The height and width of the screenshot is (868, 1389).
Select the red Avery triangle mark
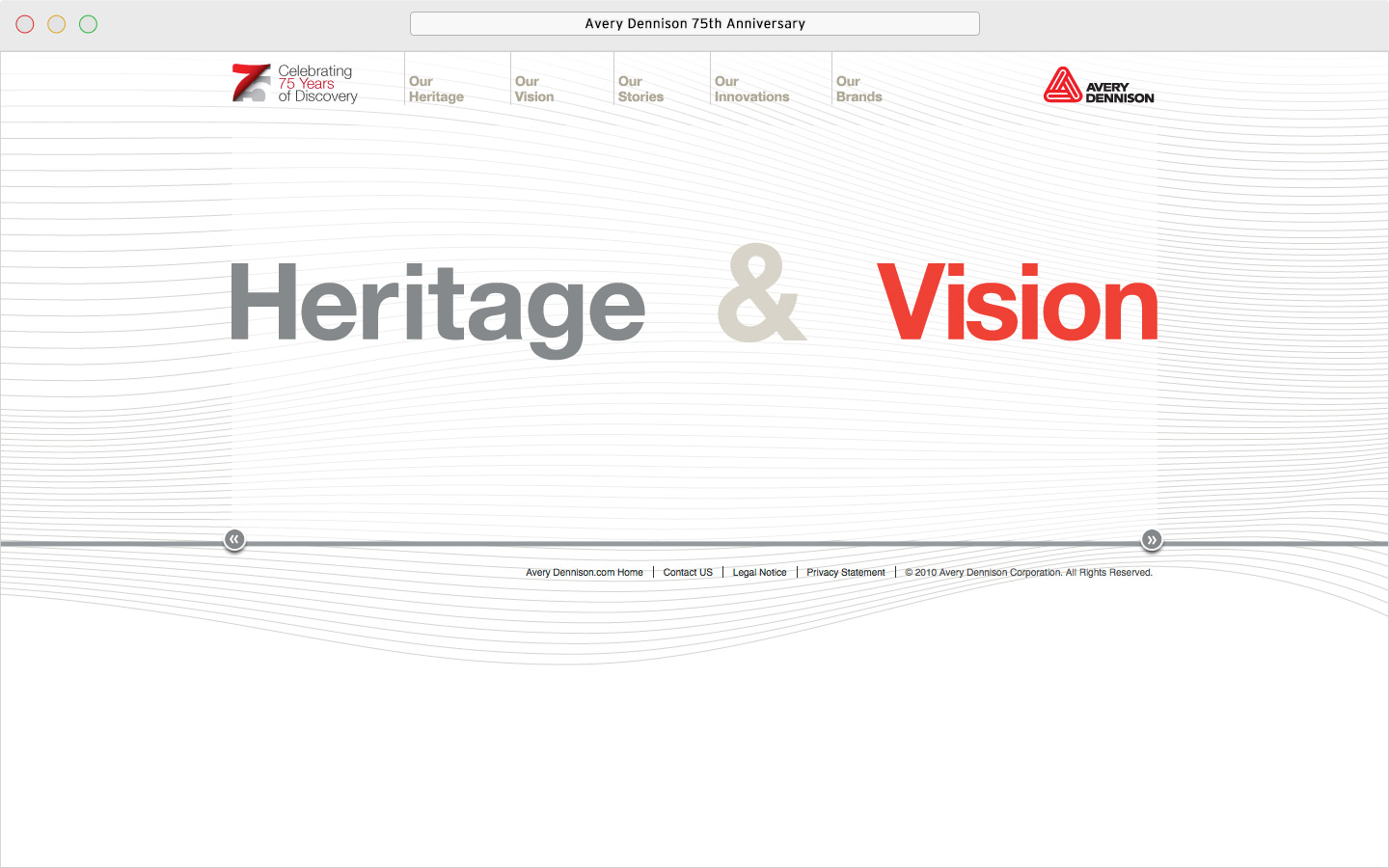point(1062,85)
